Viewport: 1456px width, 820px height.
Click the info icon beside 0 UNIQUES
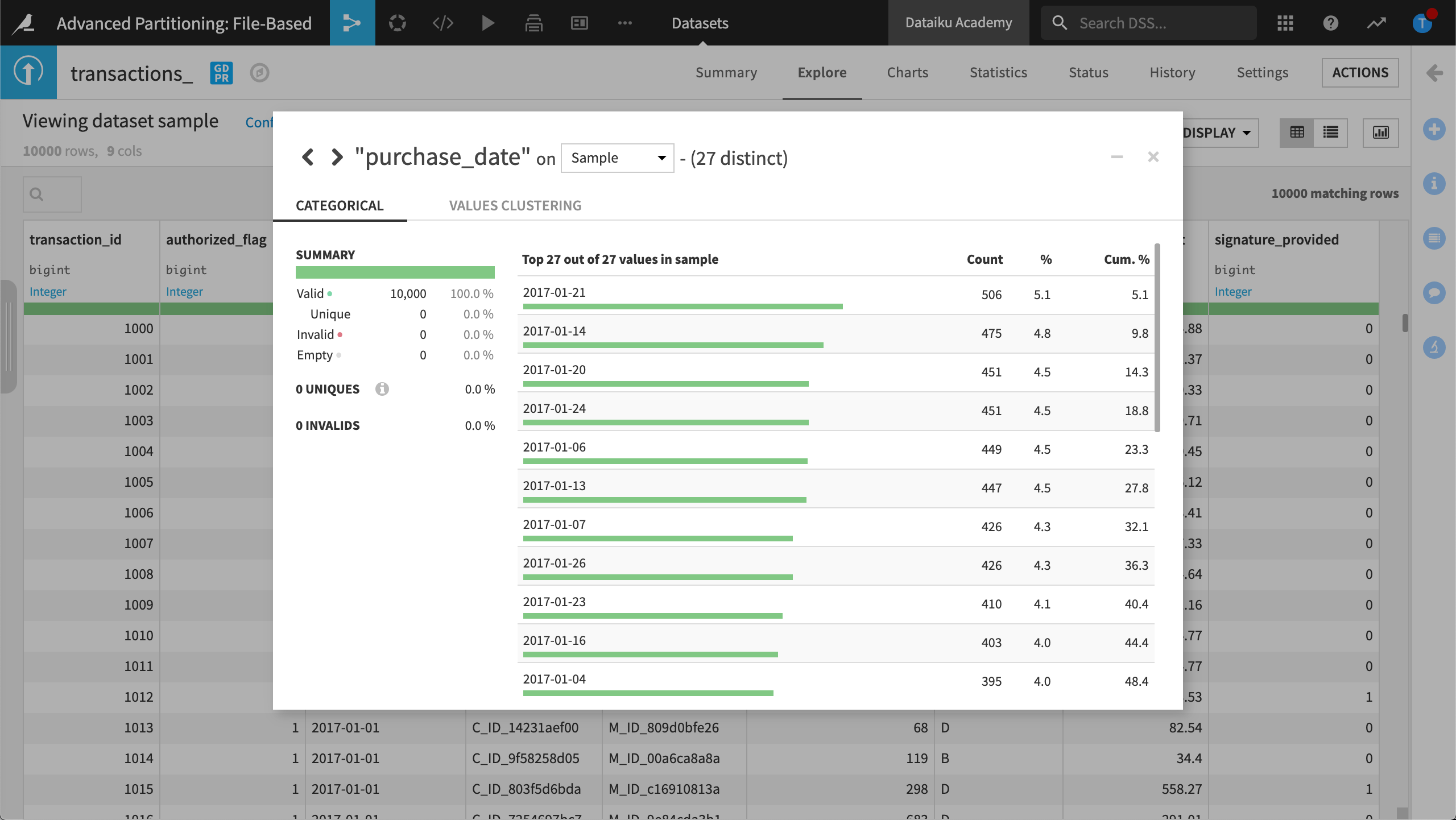click(x=382, y=389)
